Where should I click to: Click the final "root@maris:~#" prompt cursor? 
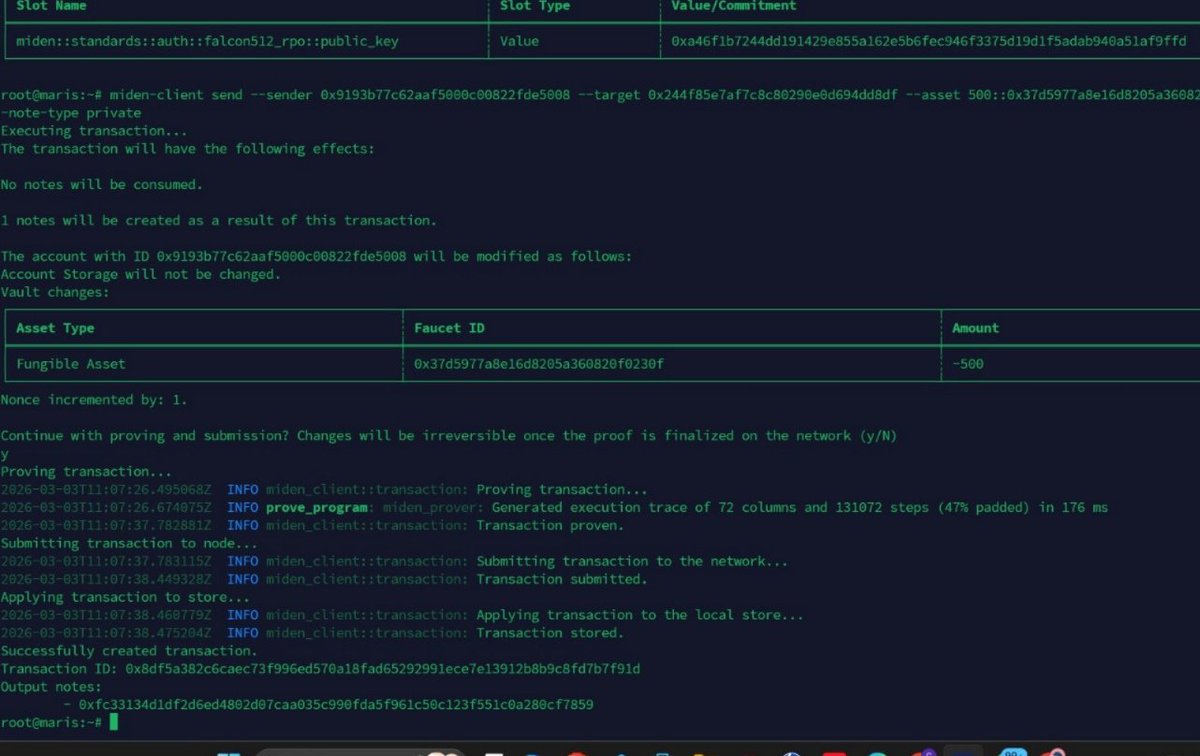pos(114,723)
